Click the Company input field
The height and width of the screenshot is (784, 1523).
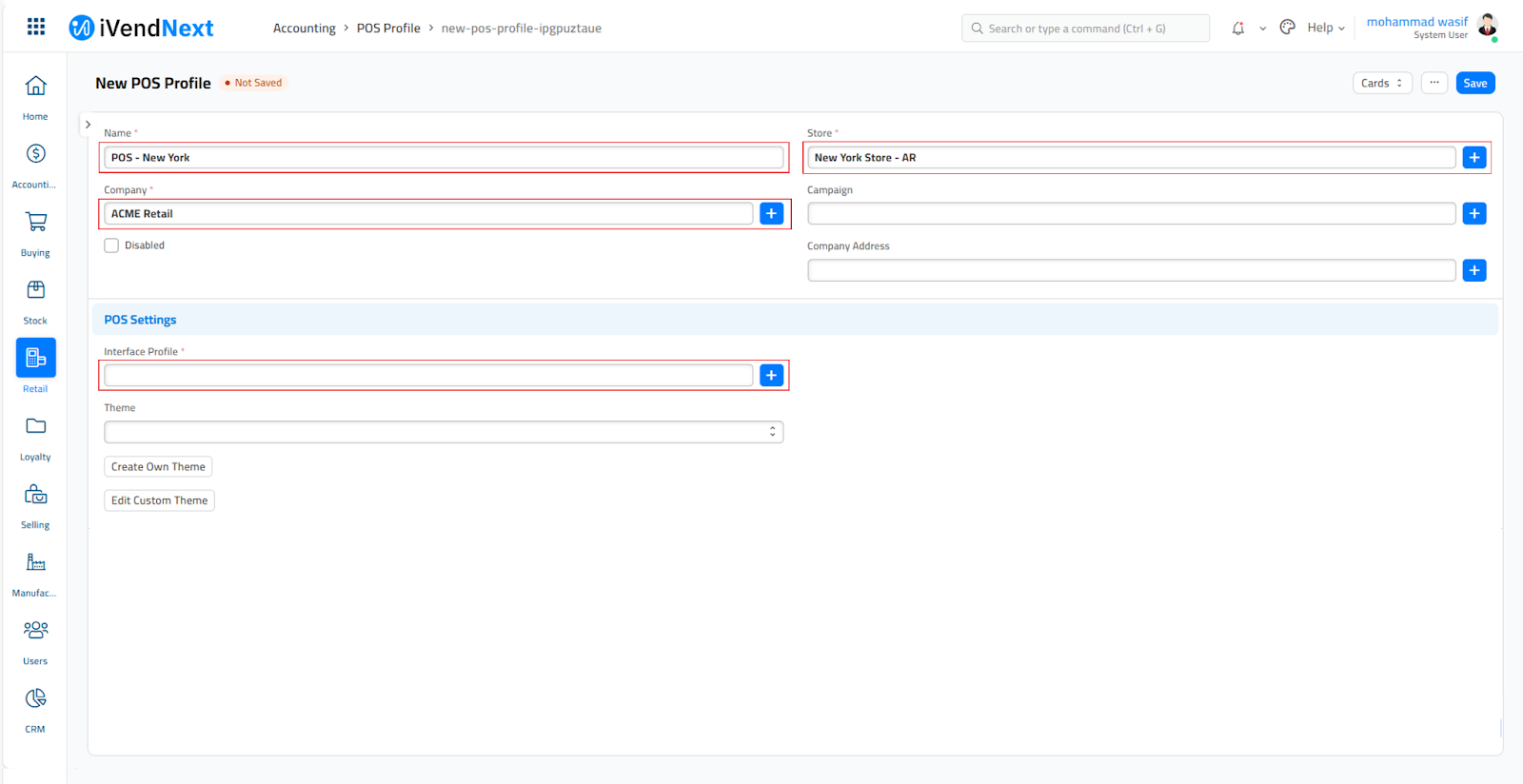428,213
